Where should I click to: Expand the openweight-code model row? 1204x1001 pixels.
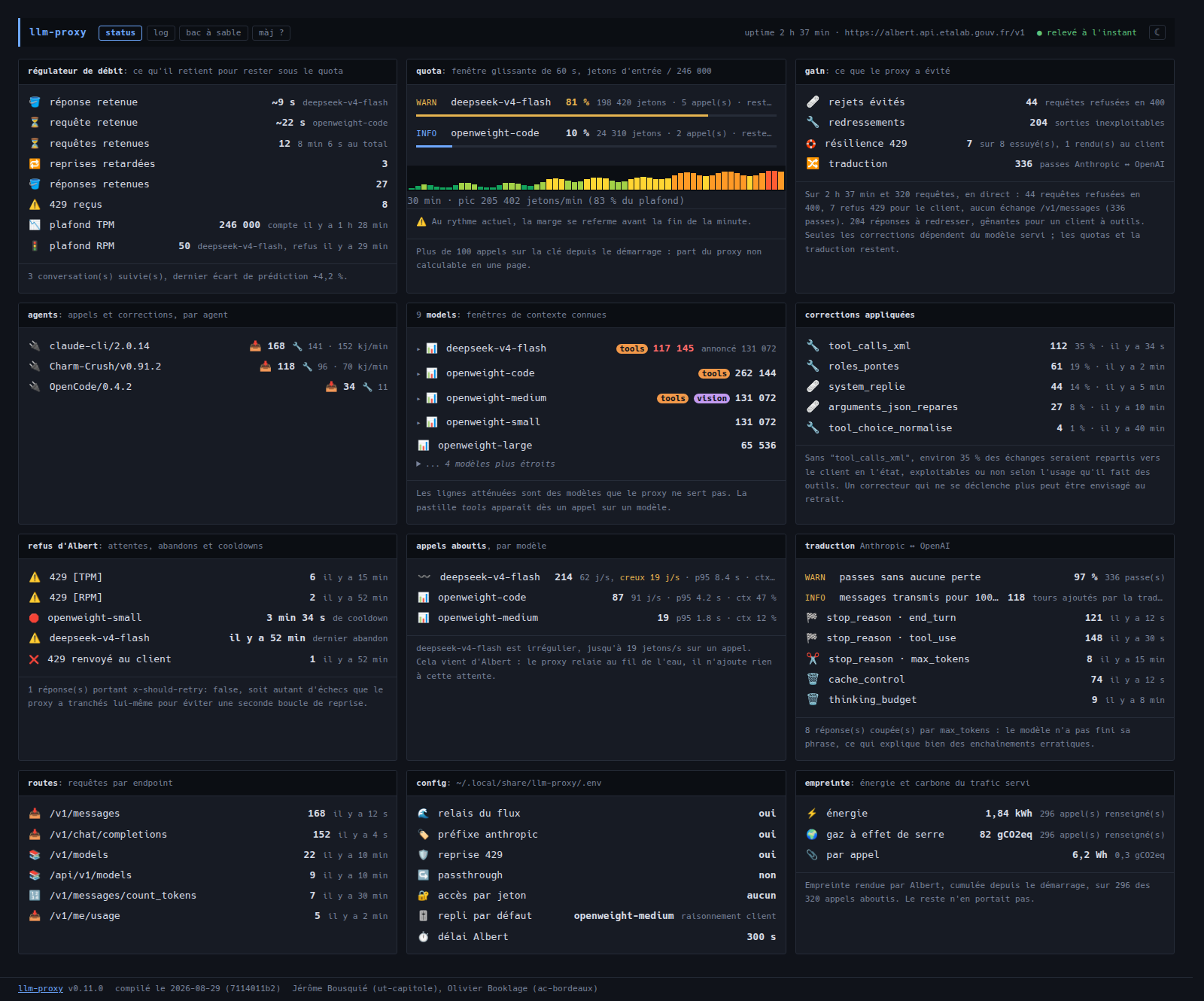[x=596, y=373]
